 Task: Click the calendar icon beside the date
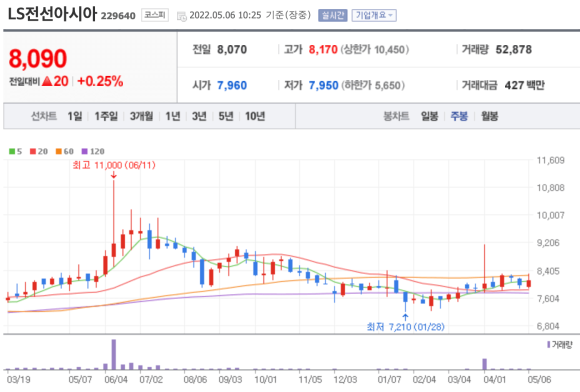(182, 16)
